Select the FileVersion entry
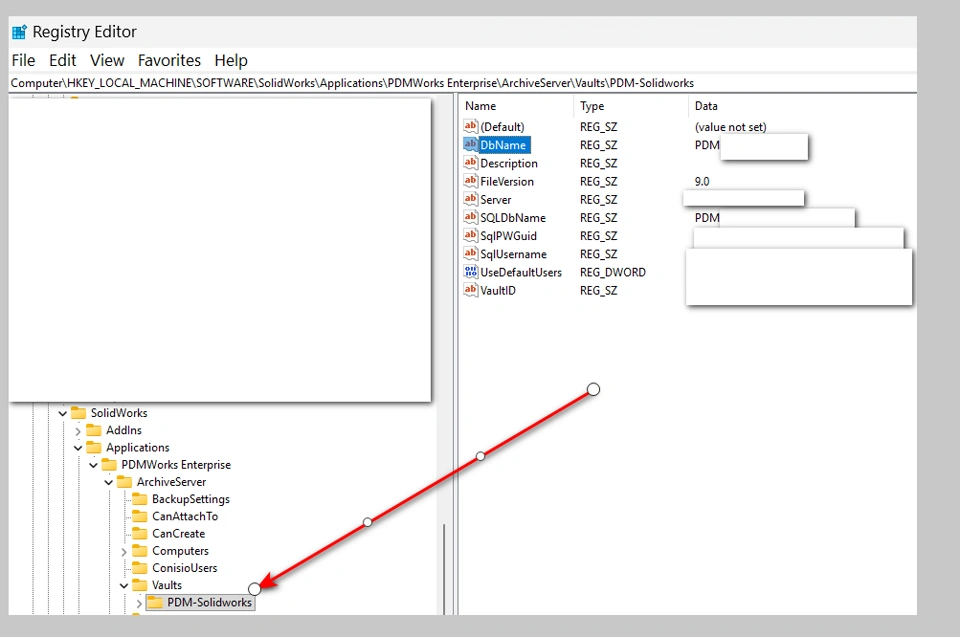This screenshot has height=637, width=960. click(x=507, y=181)
